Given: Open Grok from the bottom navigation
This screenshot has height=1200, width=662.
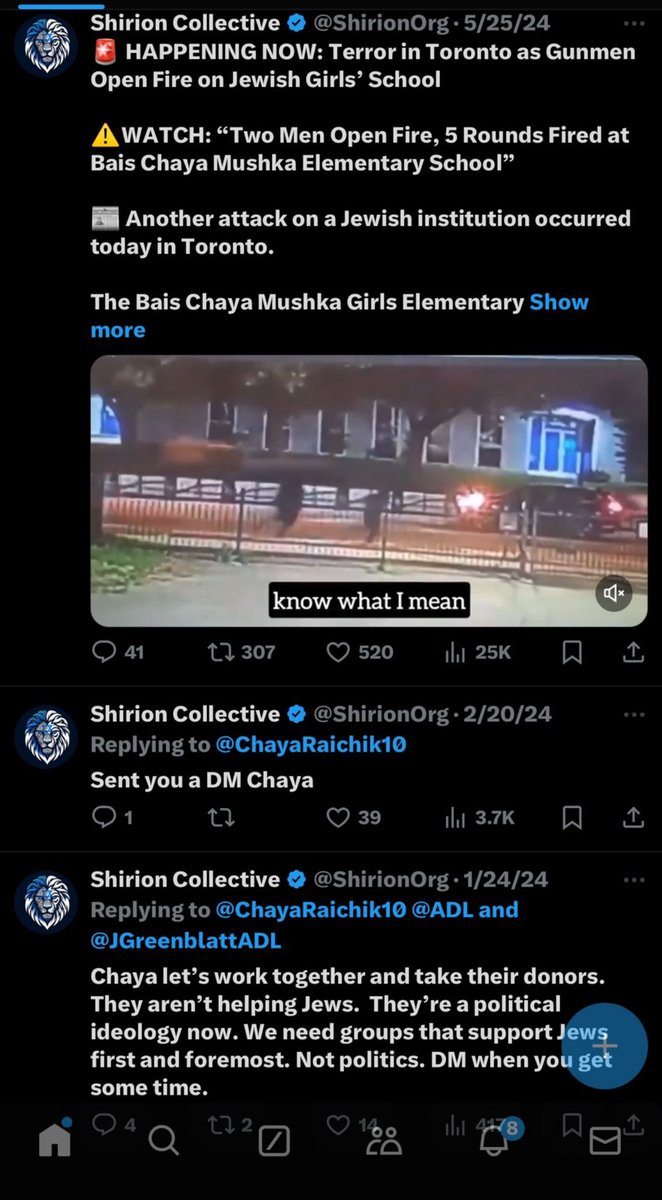Looking at the screenshot, I should (275, 1140).
